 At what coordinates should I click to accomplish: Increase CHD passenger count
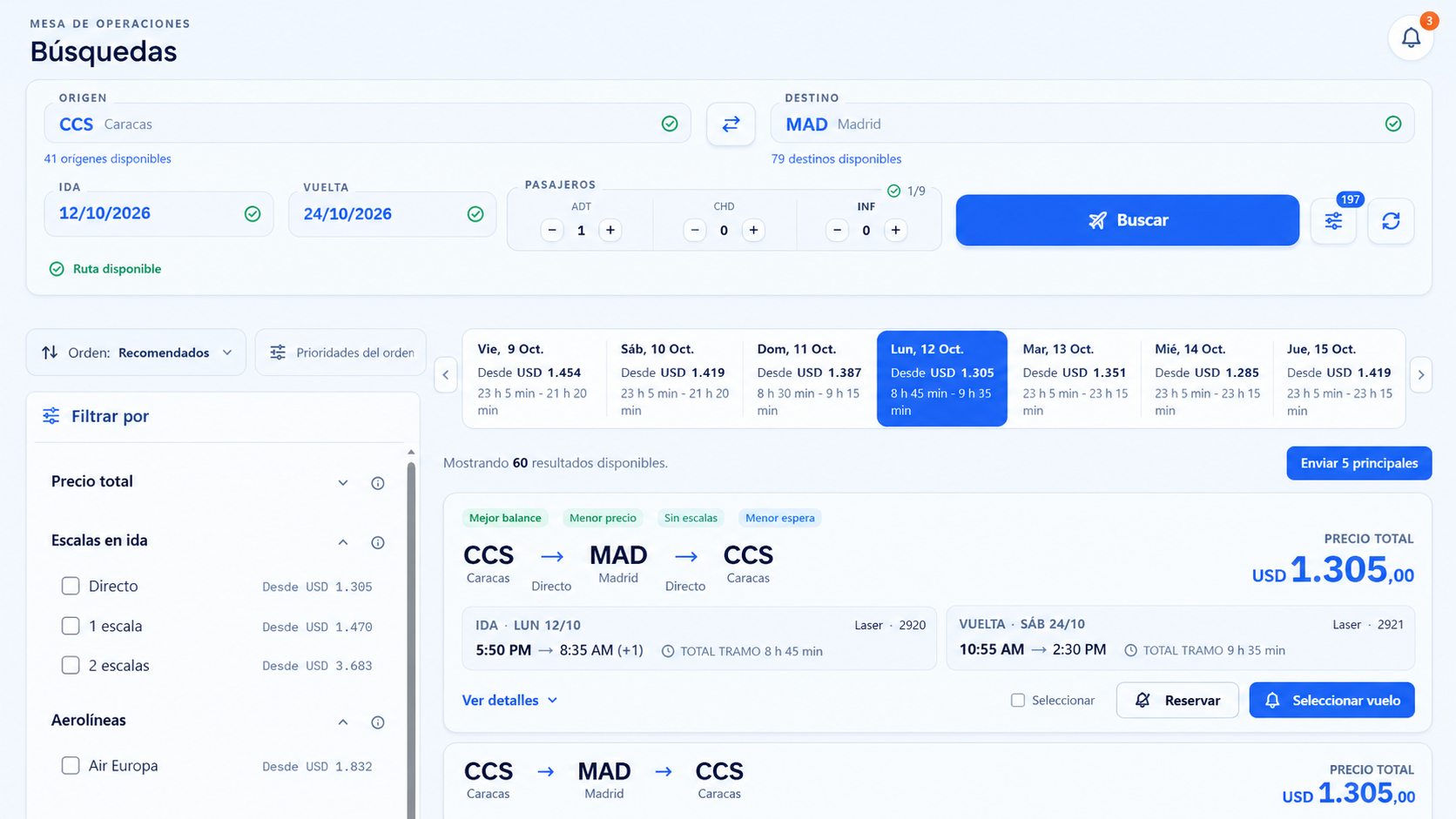753,230
